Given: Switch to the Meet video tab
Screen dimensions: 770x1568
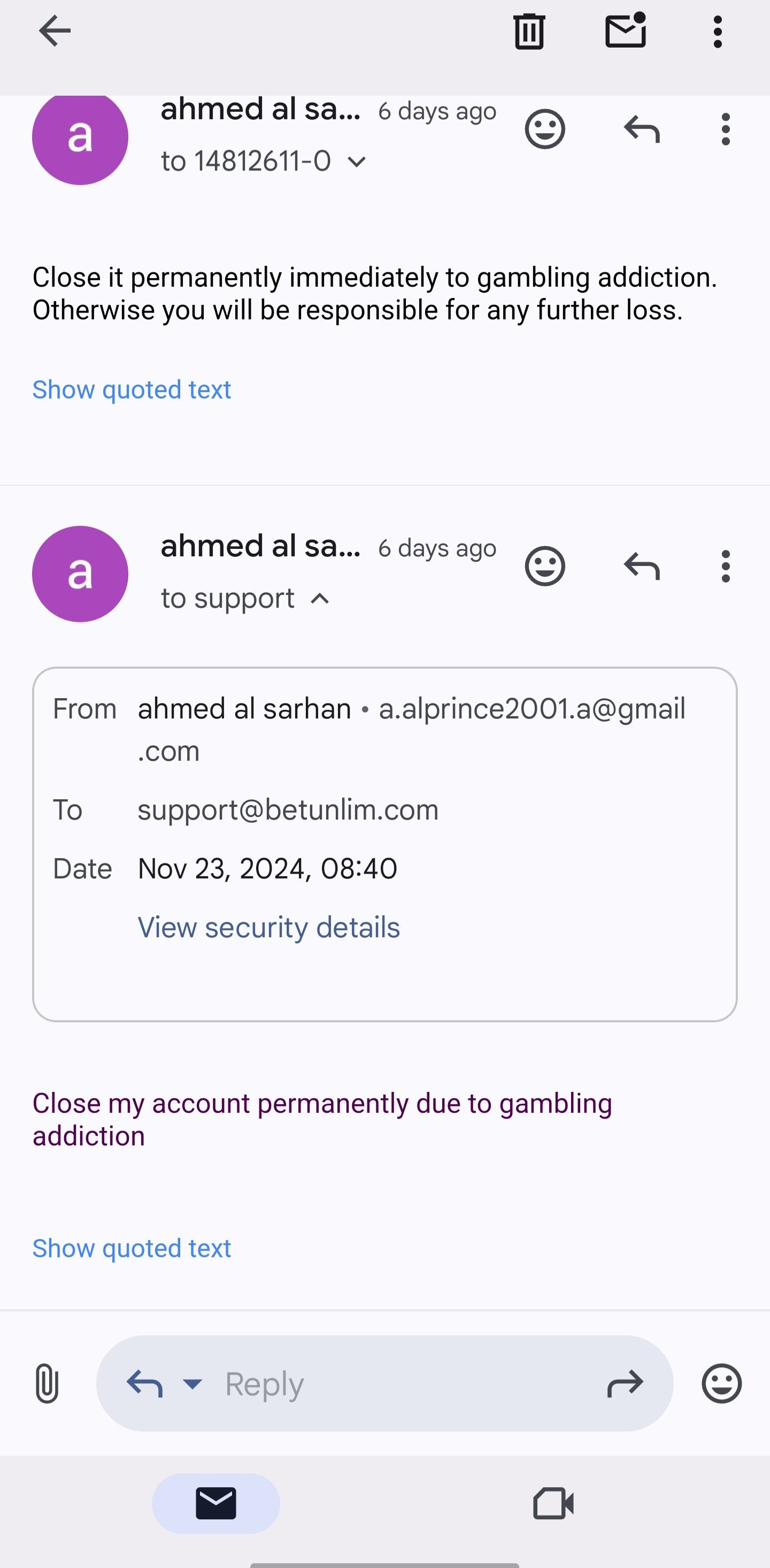Looking at the screenshot, I should tap(553, 1503).
